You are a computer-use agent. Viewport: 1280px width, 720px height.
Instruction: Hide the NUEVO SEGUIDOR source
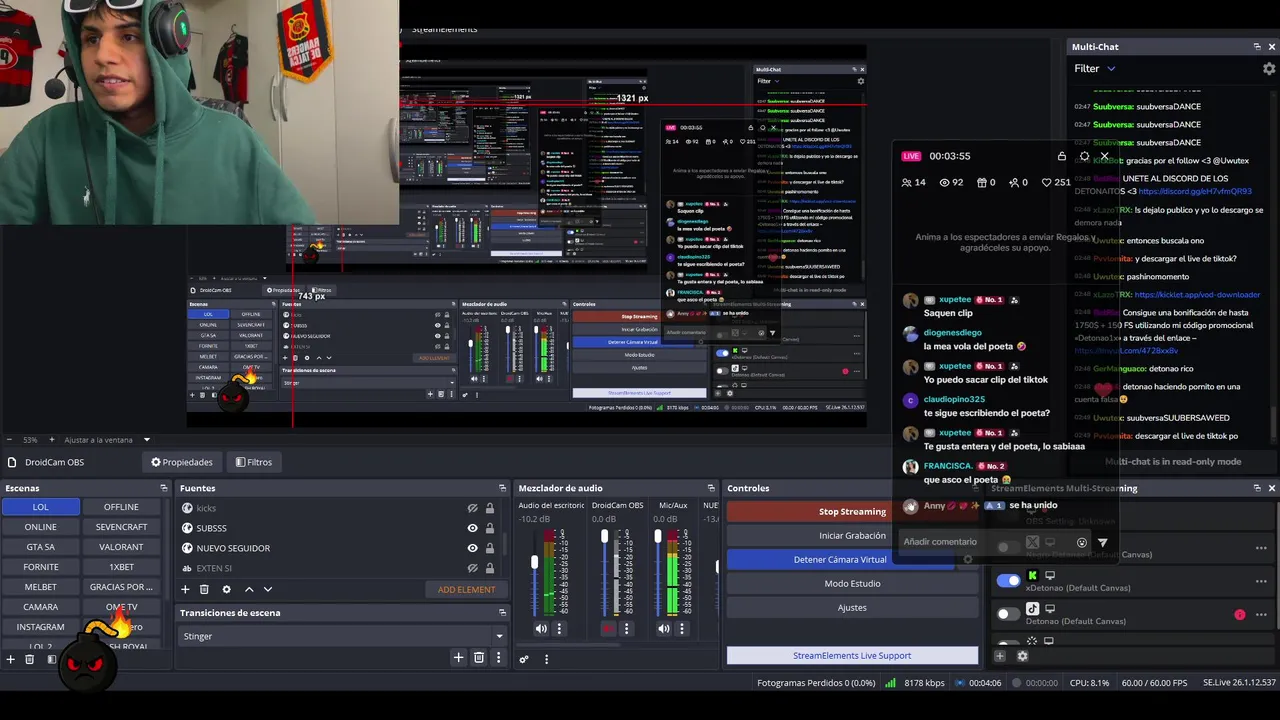tap(473, 548)
